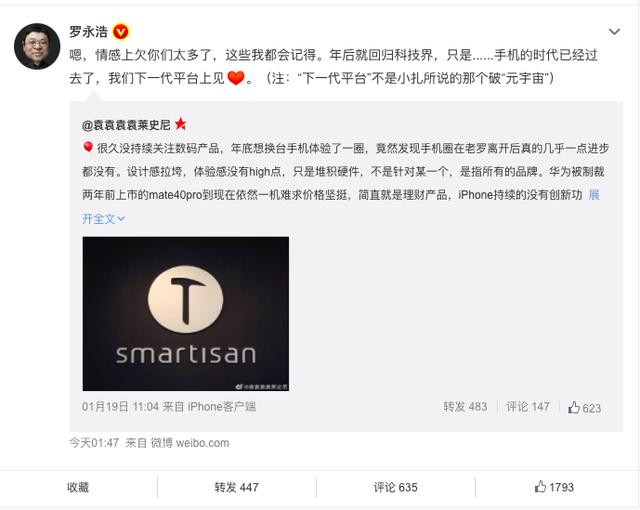Image resolution: width=640 pixels, height=510 pixels.
Task: Open the 罗永浩 username link
Action: coord(89,32)
